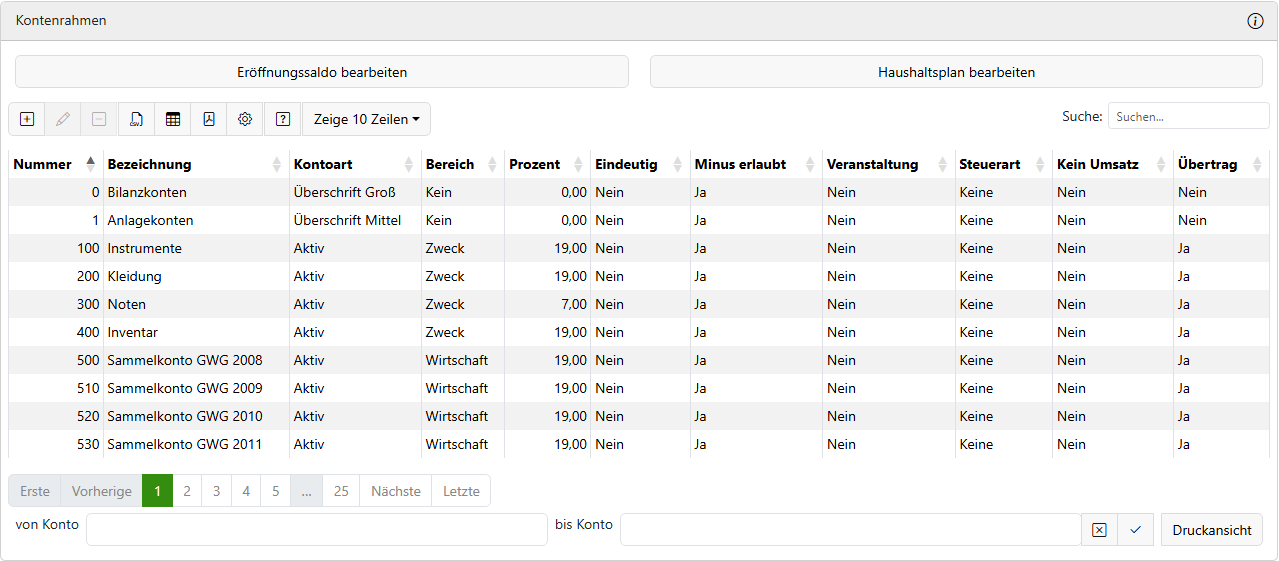Export the account list as PDF

(x=209, y=119)
